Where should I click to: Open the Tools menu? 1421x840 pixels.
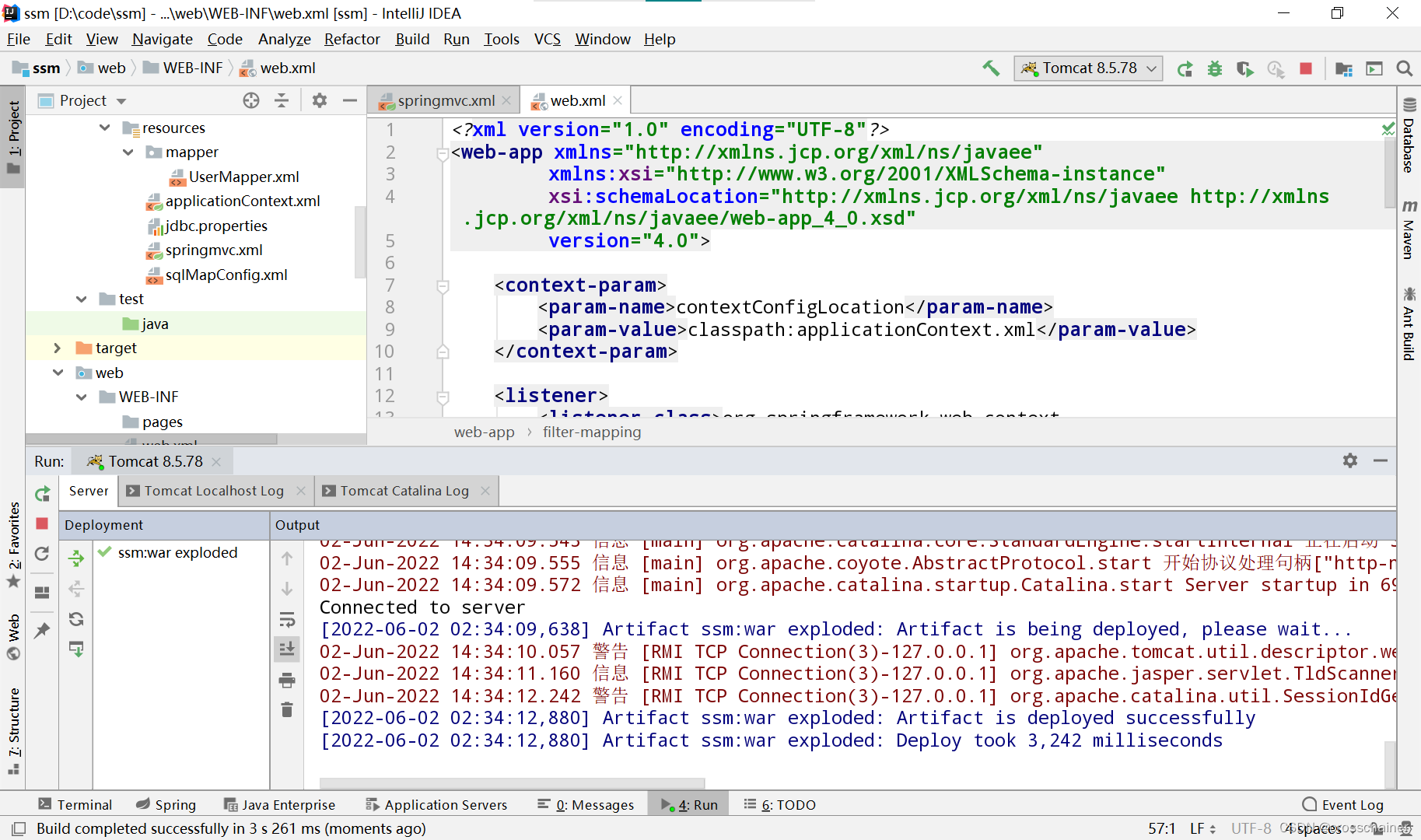[501, 40]
